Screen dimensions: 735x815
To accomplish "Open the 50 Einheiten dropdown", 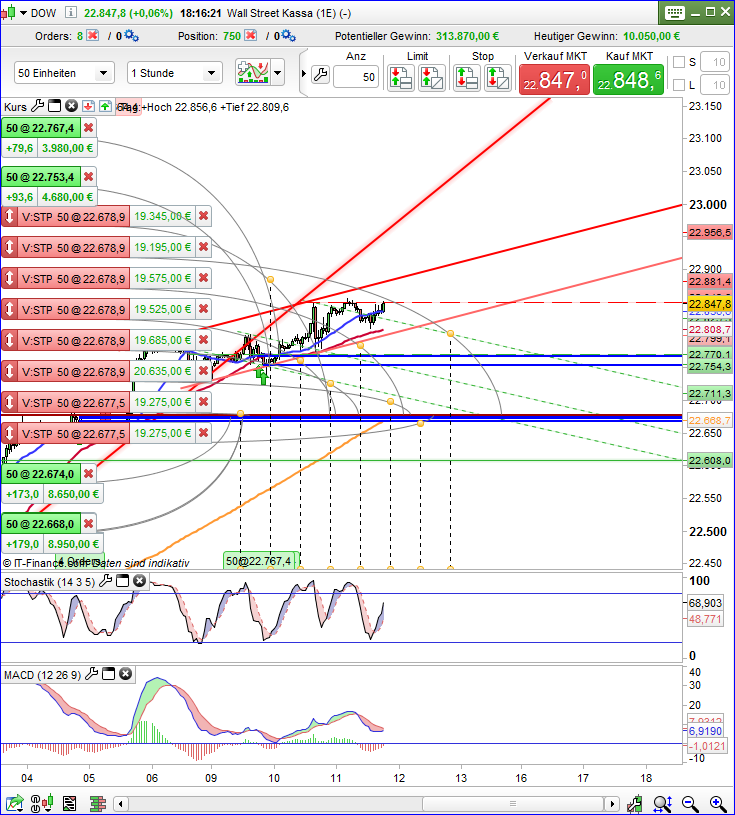I will click(x=64, y=73).
